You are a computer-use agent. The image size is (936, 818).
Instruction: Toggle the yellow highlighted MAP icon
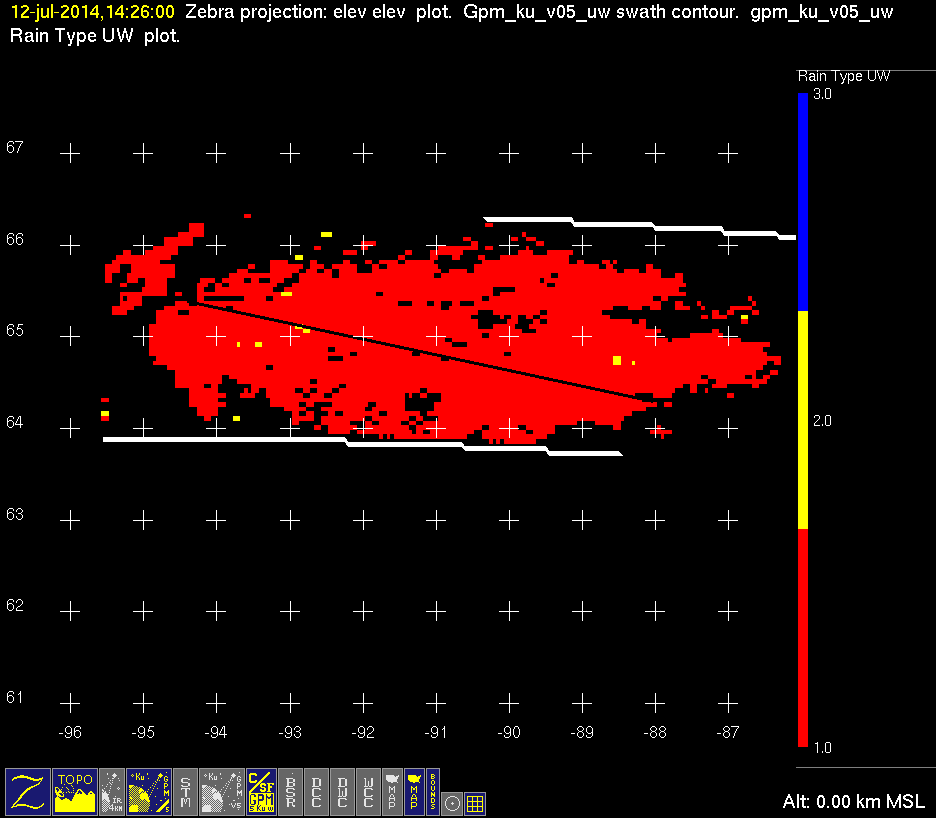point(413,791)
